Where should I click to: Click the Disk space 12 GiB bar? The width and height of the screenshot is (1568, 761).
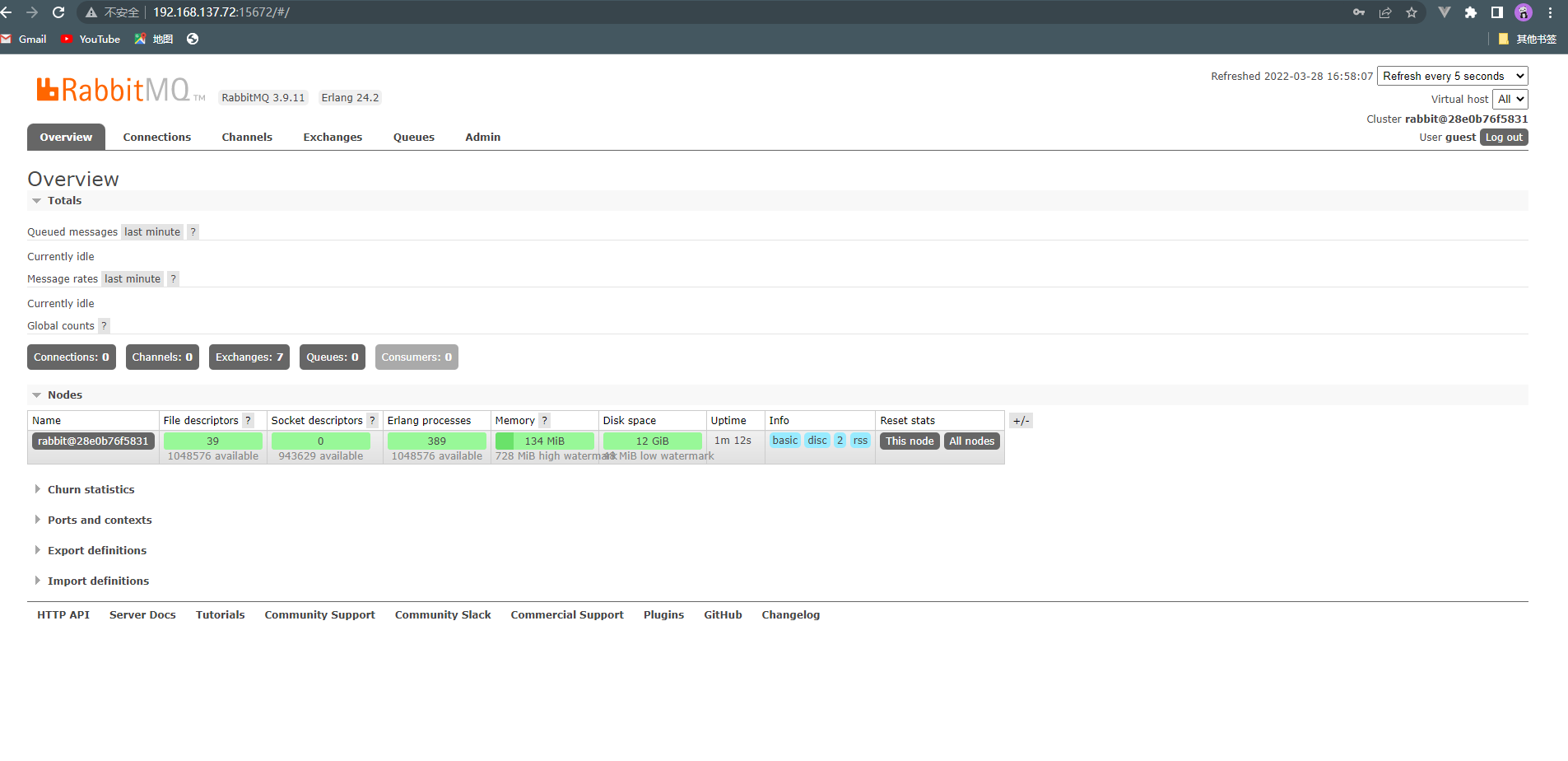(x=653, y=441)
